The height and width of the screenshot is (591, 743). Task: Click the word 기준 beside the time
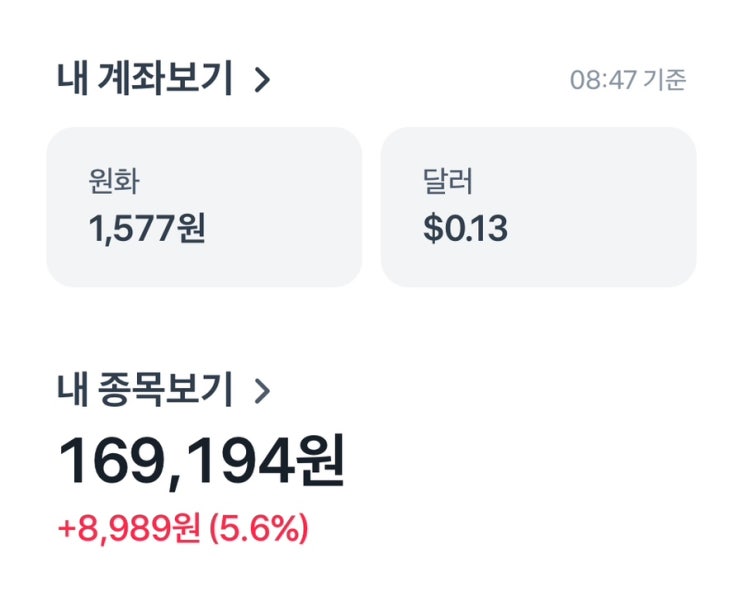click(665, 81)
